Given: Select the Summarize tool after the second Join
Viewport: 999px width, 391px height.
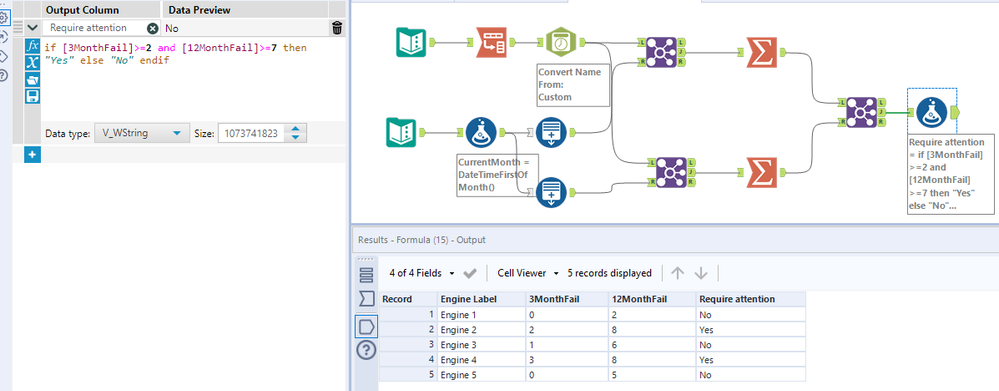Looking at the screenshot, I should click(761, 172).
